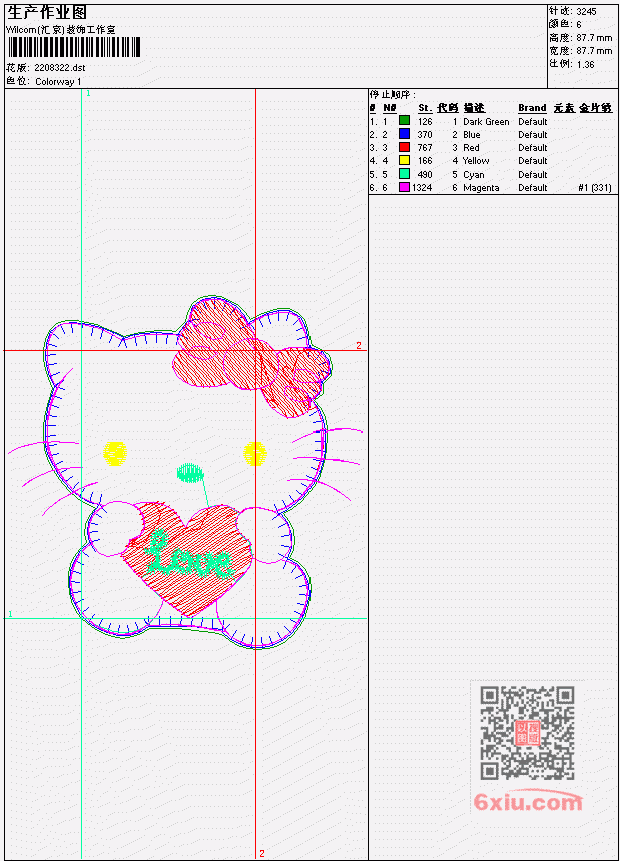This screenshot has height=861, width=620.
Task: Click the scale value '1.36'
Action: tap(585, 64)
